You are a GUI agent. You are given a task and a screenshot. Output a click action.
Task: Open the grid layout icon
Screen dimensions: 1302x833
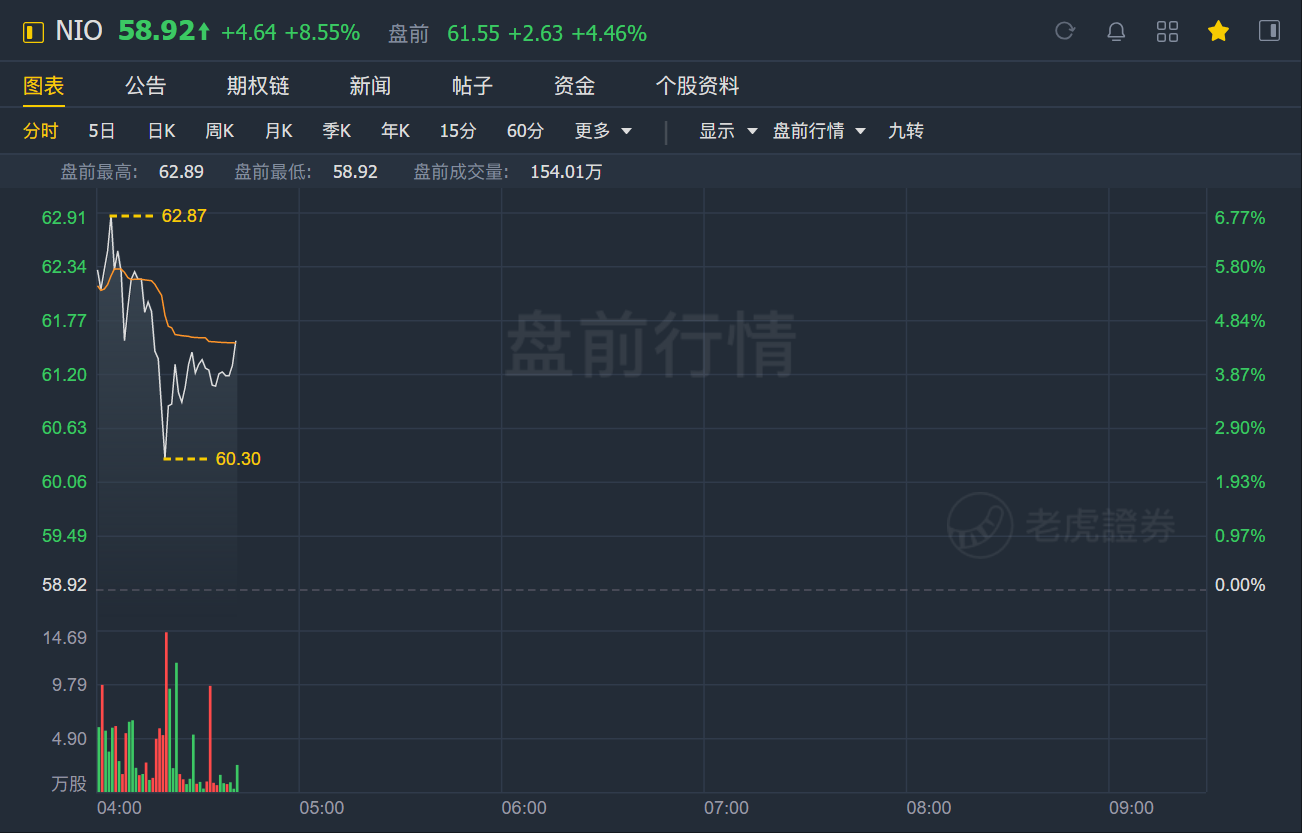(x=1167, y=32)
